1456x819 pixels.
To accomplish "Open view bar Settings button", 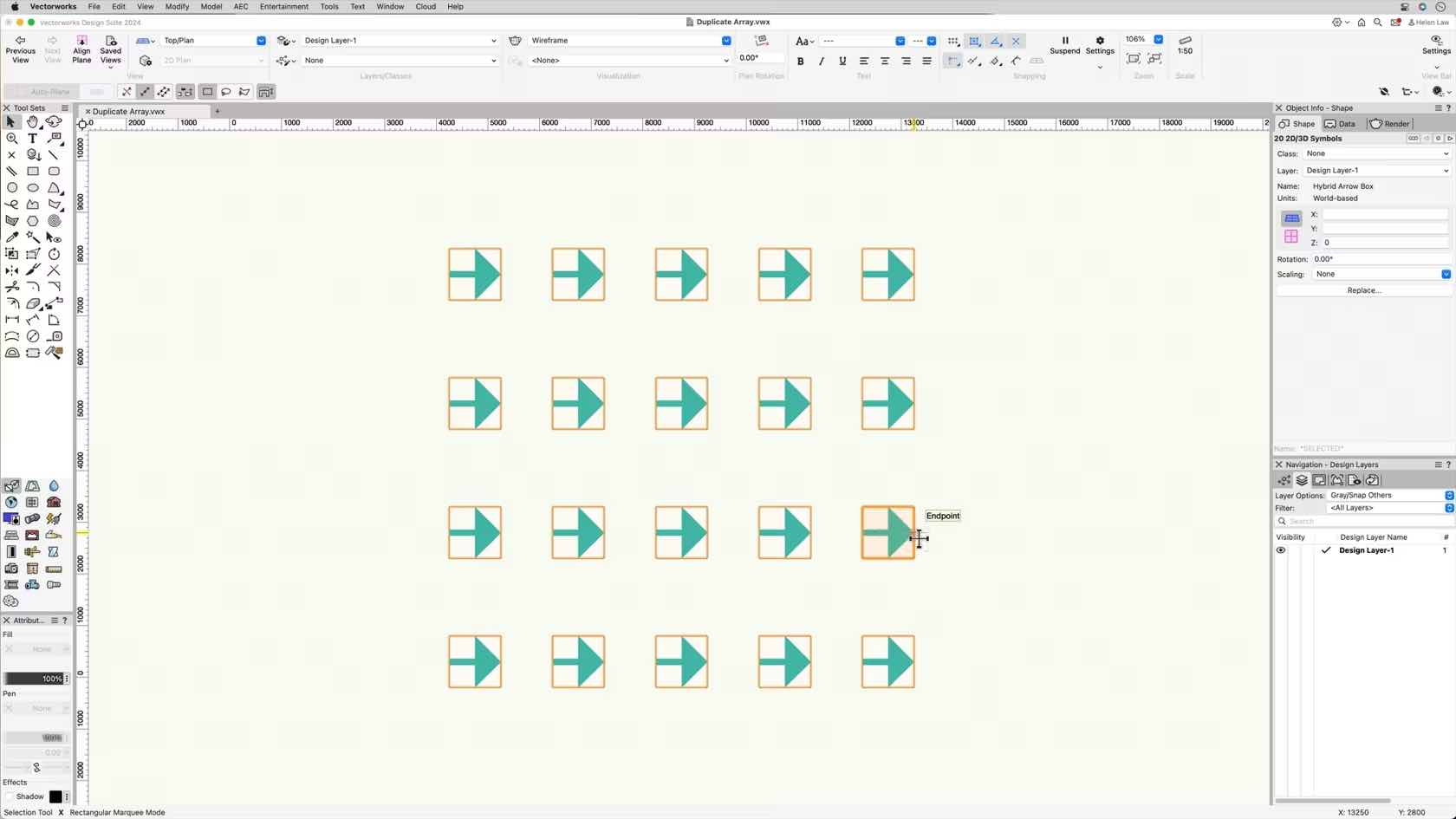I will point(1436,46).
